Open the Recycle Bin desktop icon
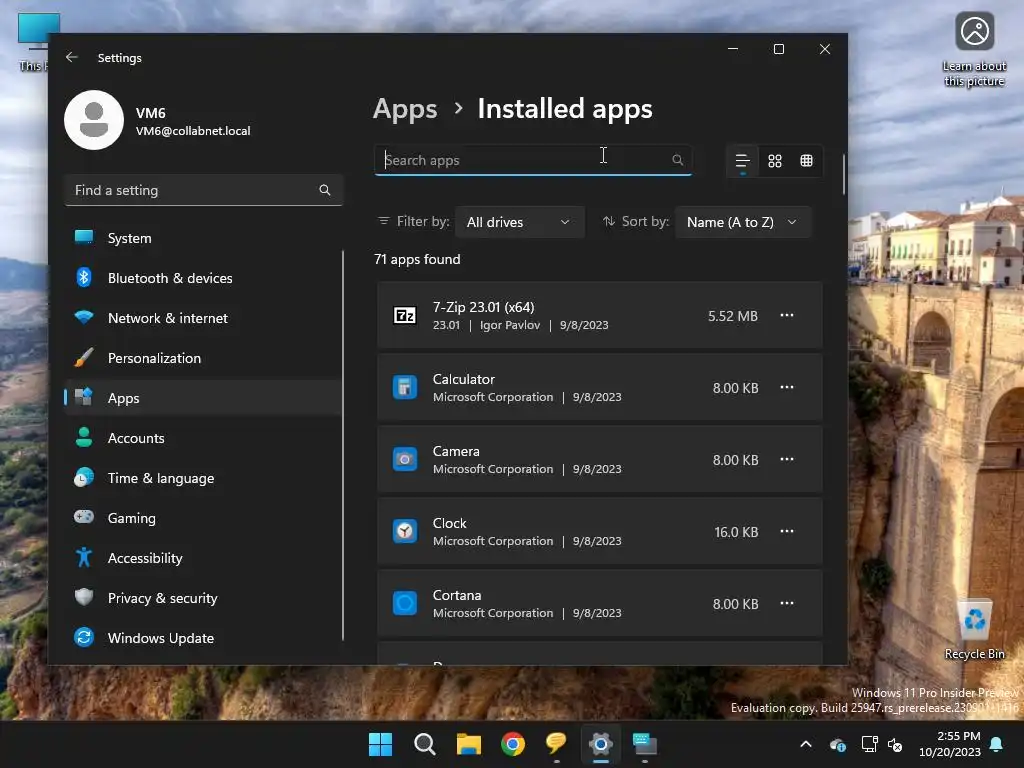This screenshot has height=768, width=1024. (x=975, y=630)
